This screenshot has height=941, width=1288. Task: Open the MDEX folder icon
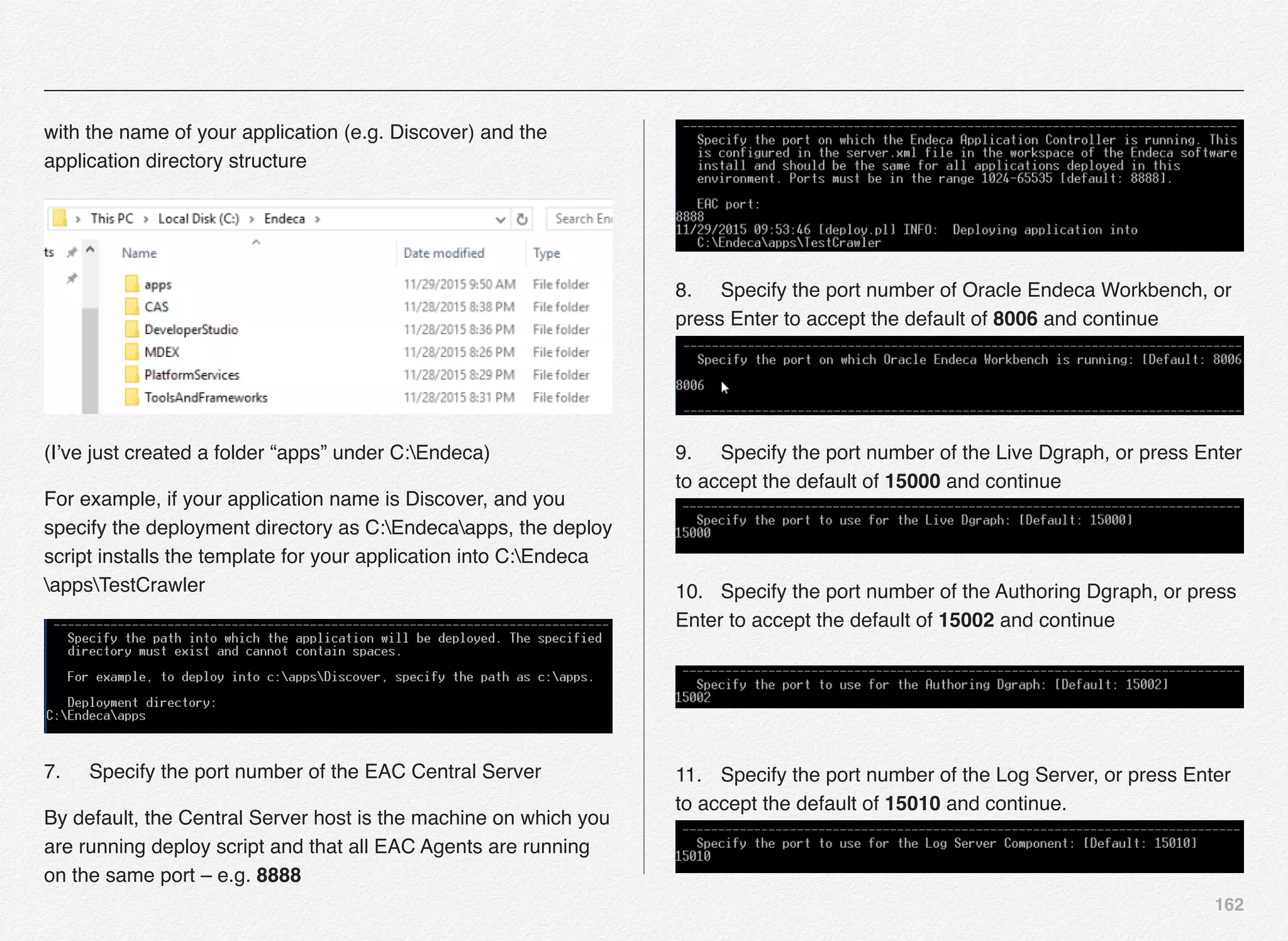click(131, 352)
